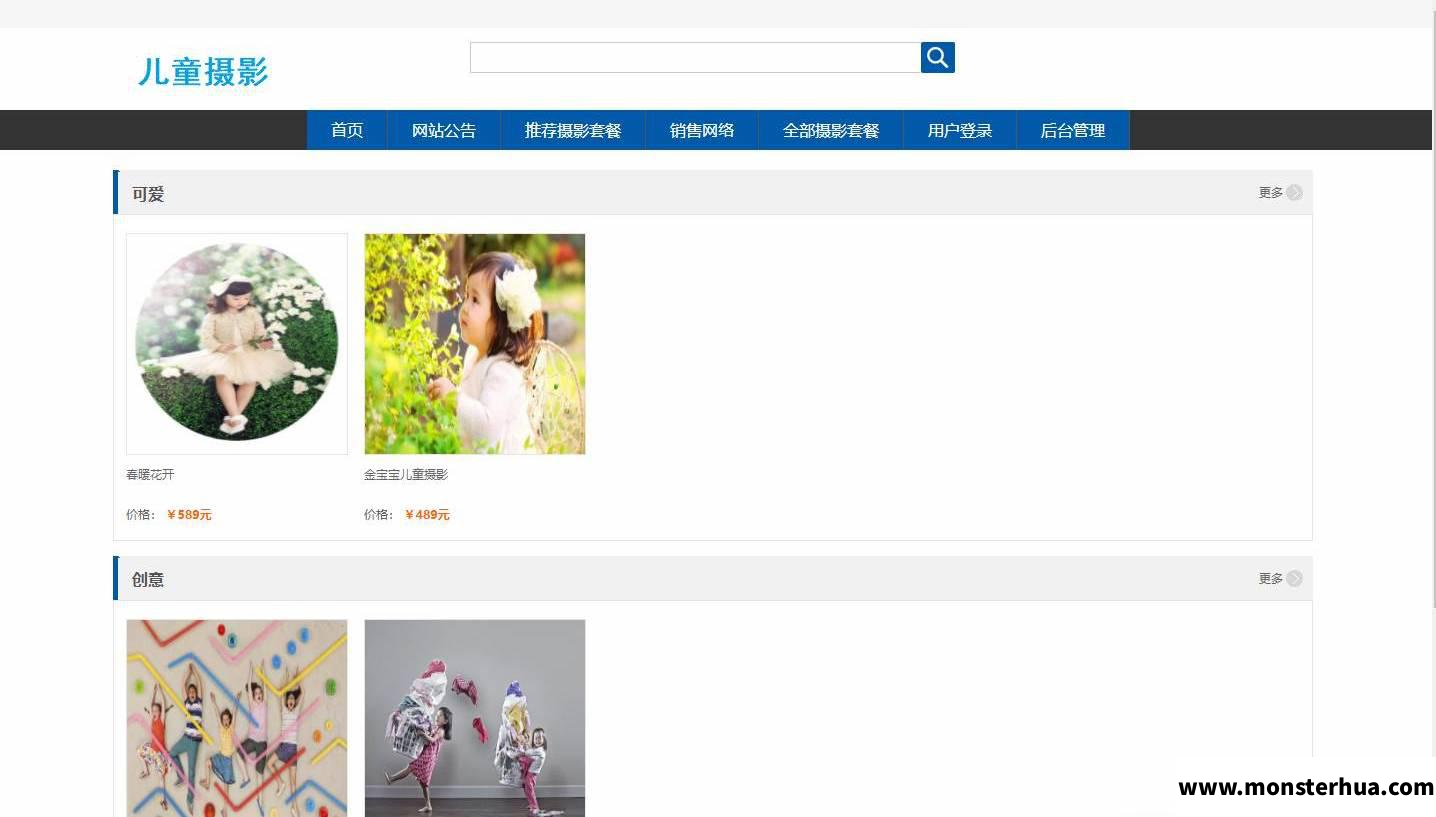Open the jumping kids creative photo
Screen dimensions: 1436x817
click(x=237, y=718)
